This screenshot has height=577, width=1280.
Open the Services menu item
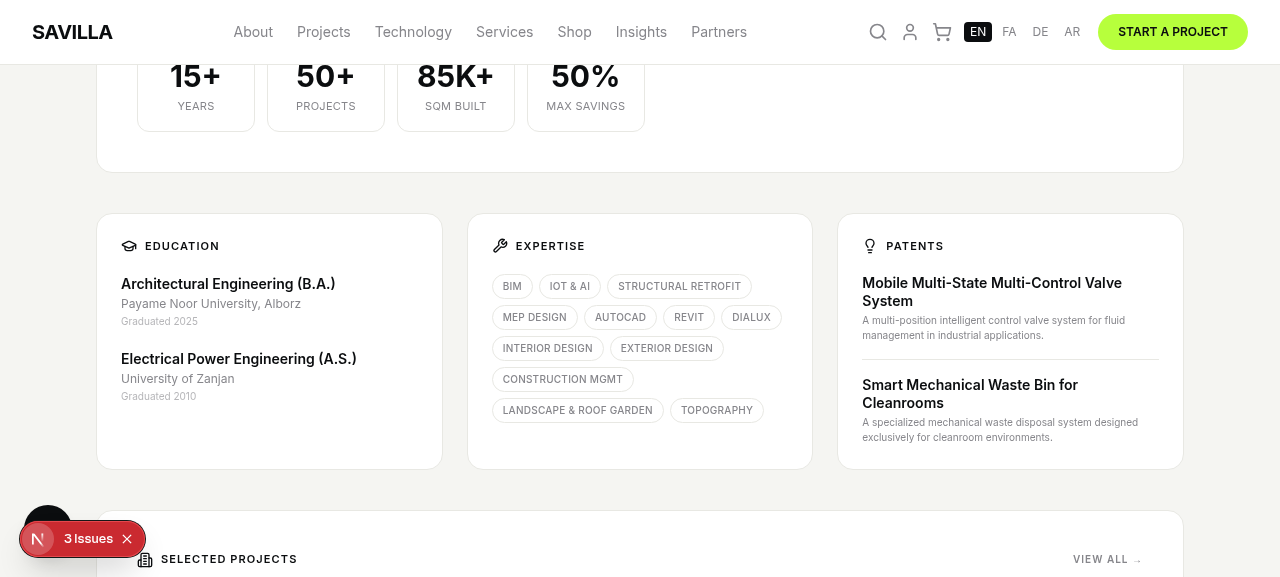(x=504, y=32)
